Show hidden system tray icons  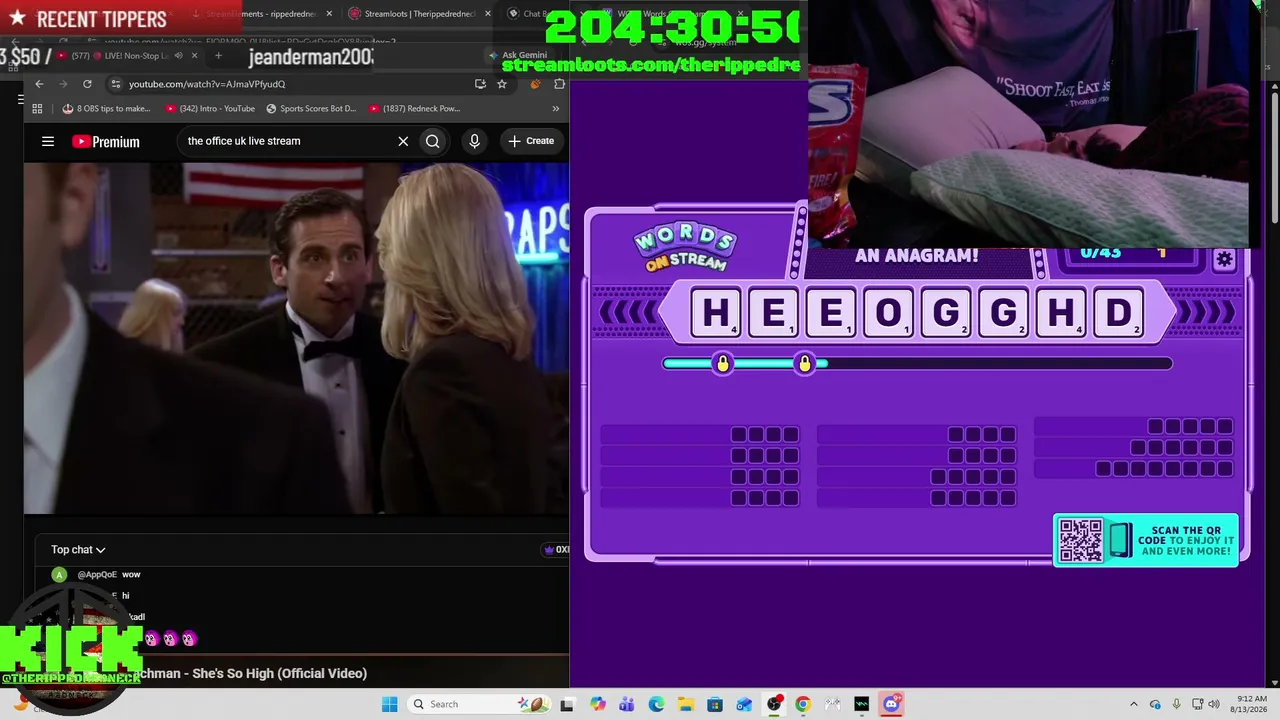coord(1133,704)
